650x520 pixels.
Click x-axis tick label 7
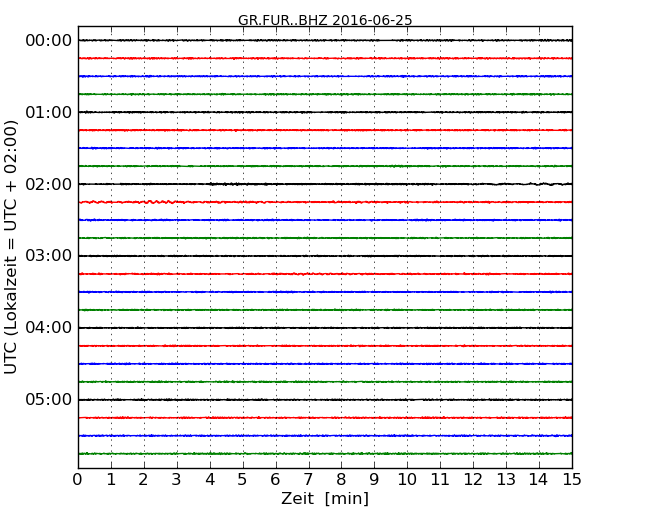click(x=308, y=479)
